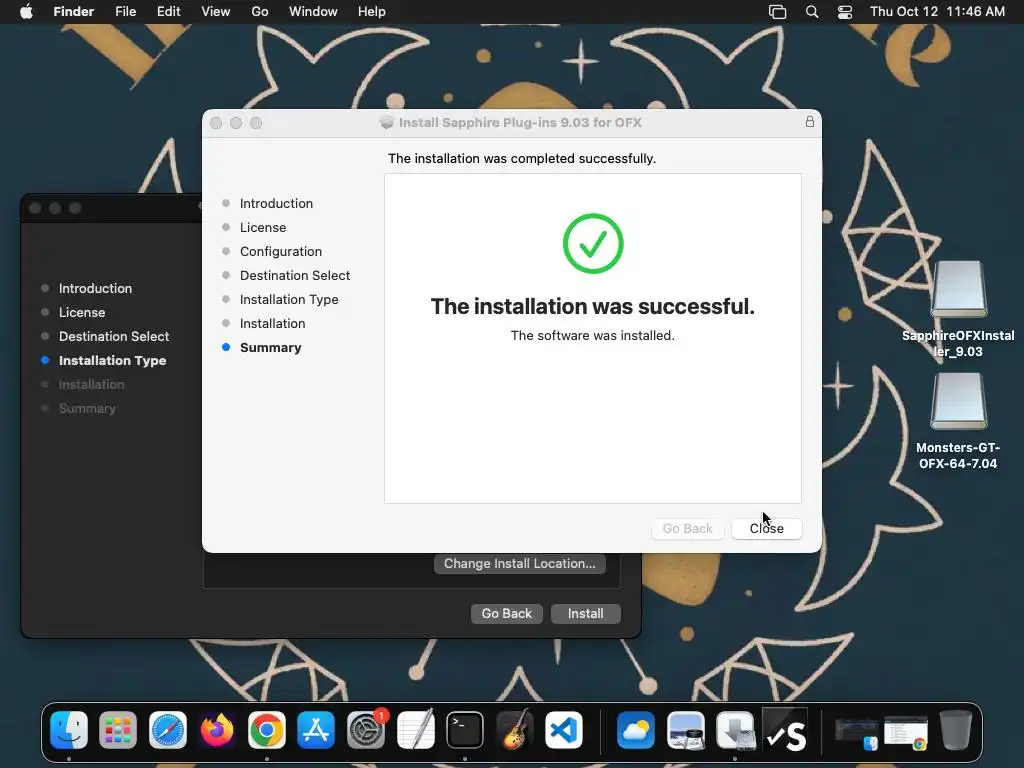Image resolution: width=1024 pixels, height=768 pixels.
Task: Click 'The installation was completed successfully.' header text
Action: pos(522,159)
